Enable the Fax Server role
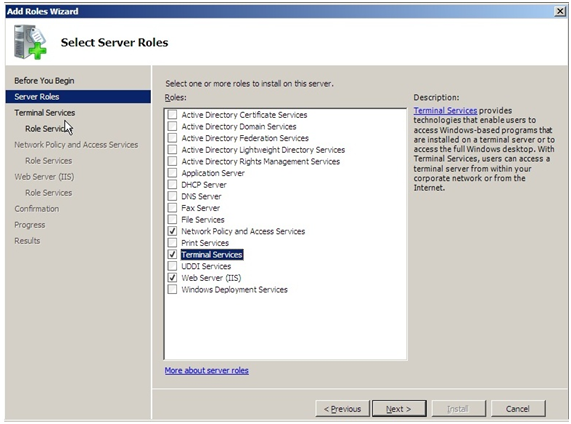This screenshot has height=424, width=571. pos(172,208)
